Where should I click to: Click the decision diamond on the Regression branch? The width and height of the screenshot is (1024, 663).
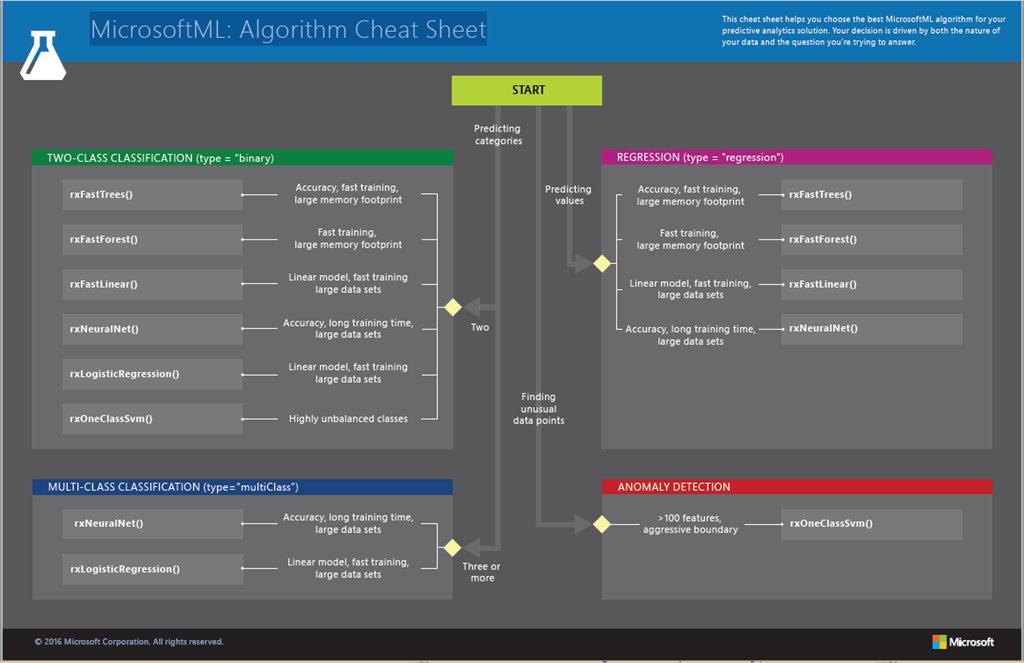(602, 263)
